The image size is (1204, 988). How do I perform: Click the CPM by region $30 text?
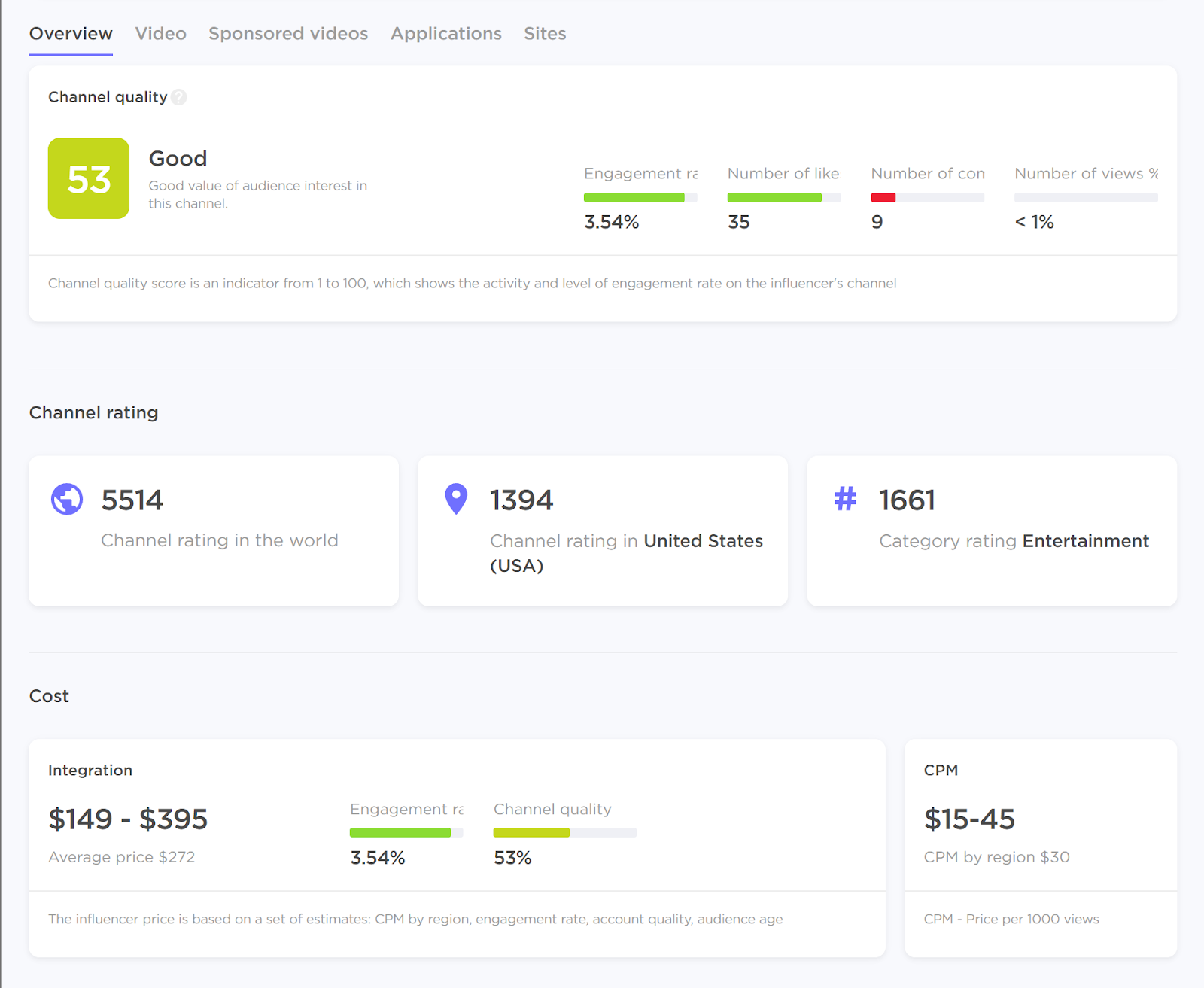coord(997,856)
